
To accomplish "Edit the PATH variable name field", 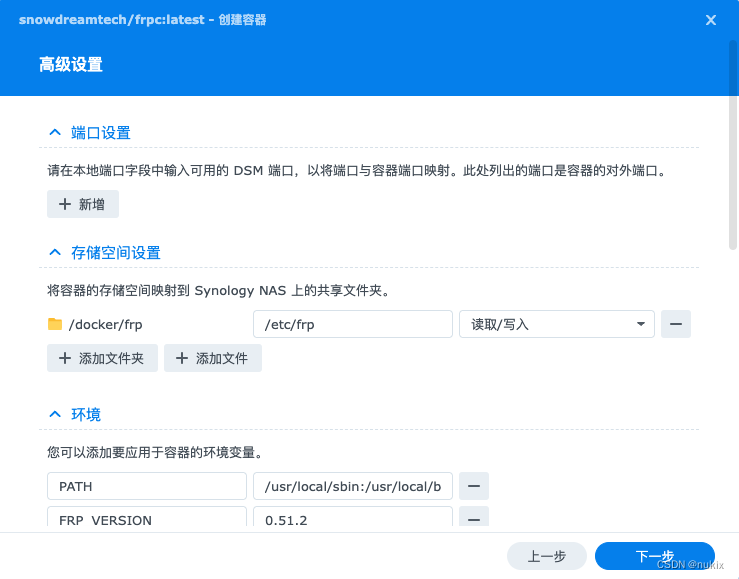I will point(147,486).
